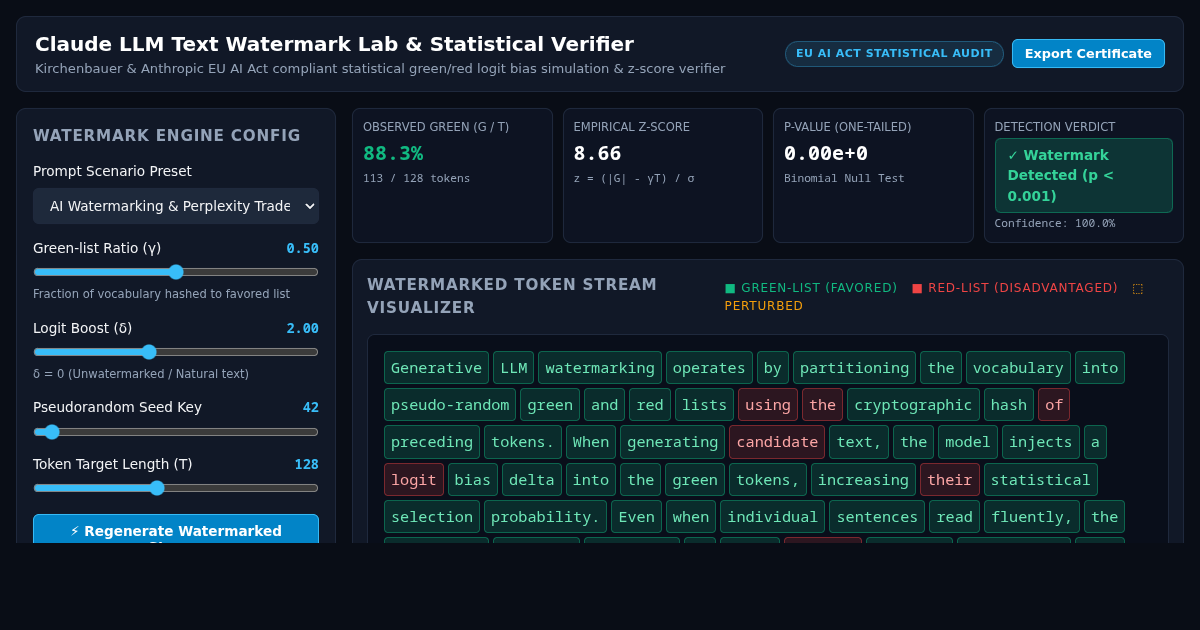Click the Green-list Ratio value 0.50

[302, 248]
